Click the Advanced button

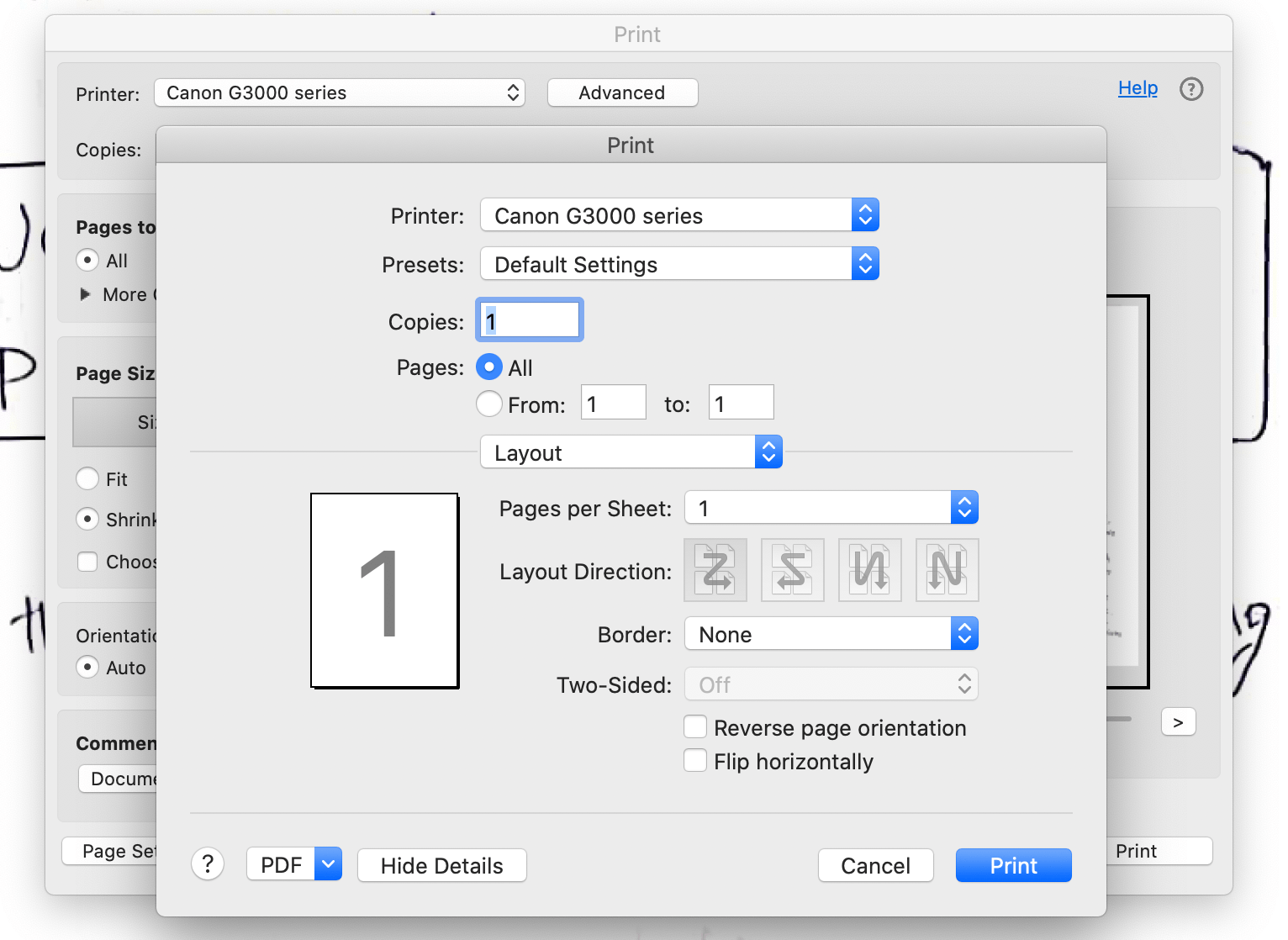pyautogui.click(x=622, y=92)
